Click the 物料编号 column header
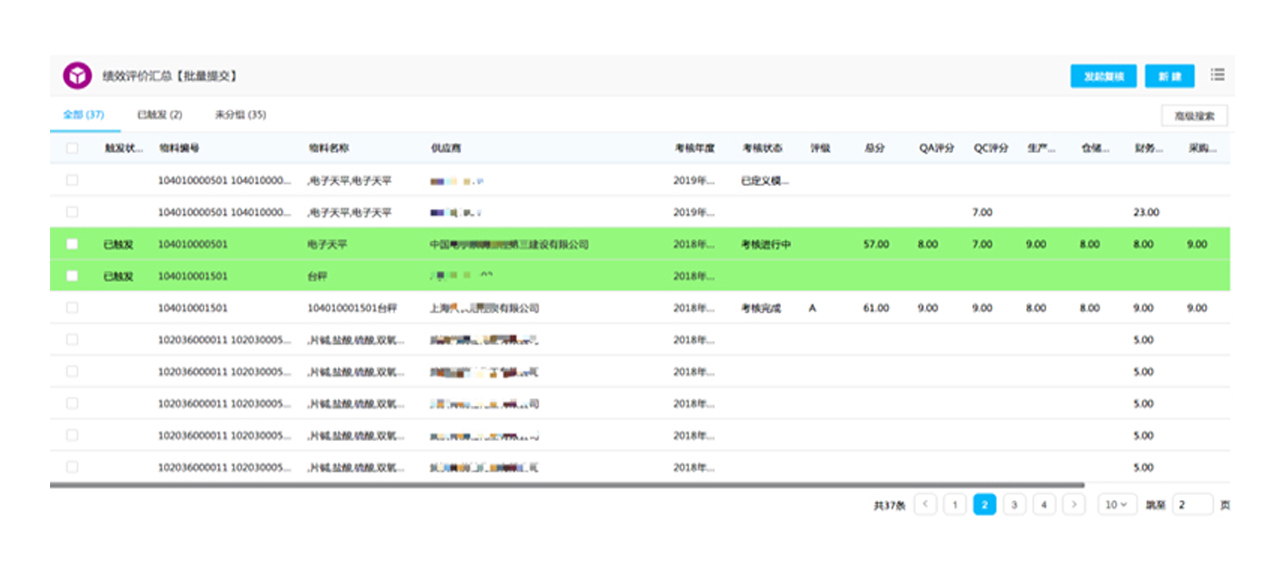The width and height of the screenshot is (1280, 565). click(179, 148)
